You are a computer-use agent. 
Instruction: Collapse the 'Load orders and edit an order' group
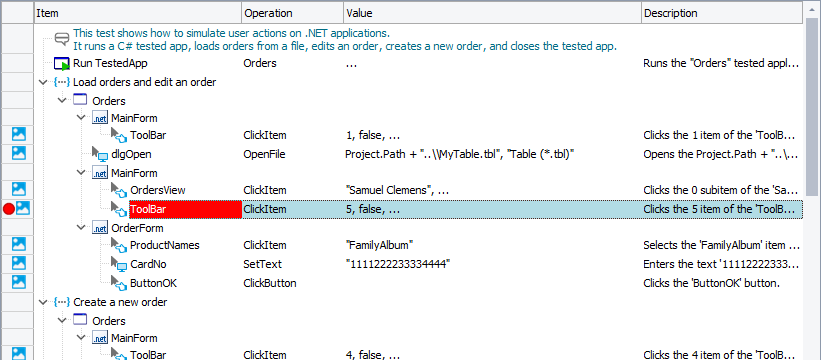(43, 82)
